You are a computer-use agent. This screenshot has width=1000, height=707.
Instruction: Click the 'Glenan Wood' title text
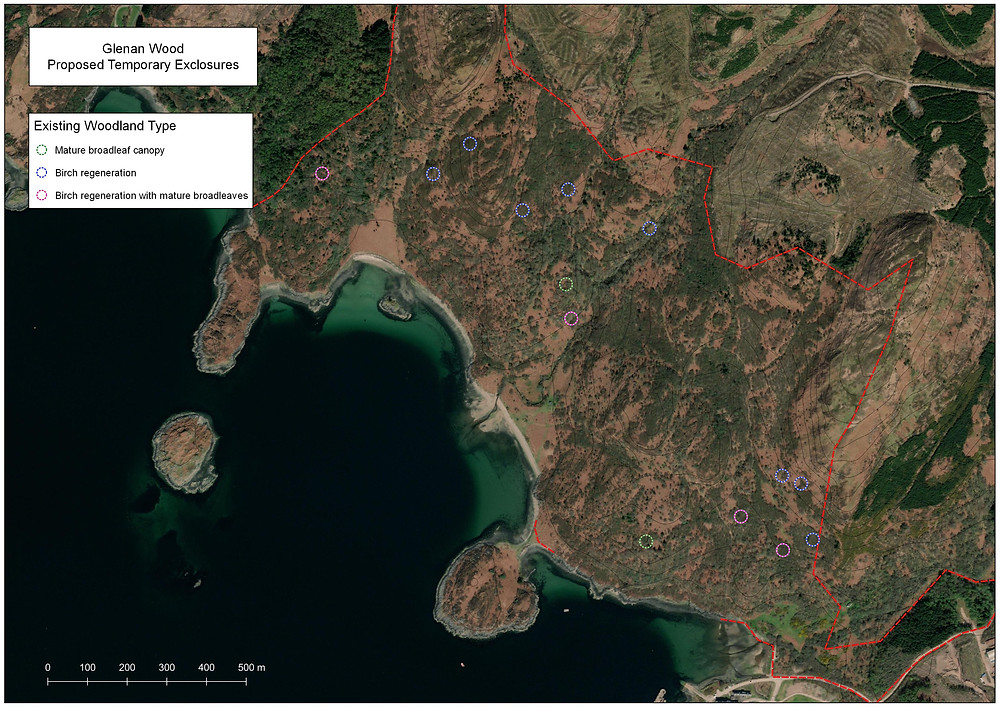click(x=143, y=48)
